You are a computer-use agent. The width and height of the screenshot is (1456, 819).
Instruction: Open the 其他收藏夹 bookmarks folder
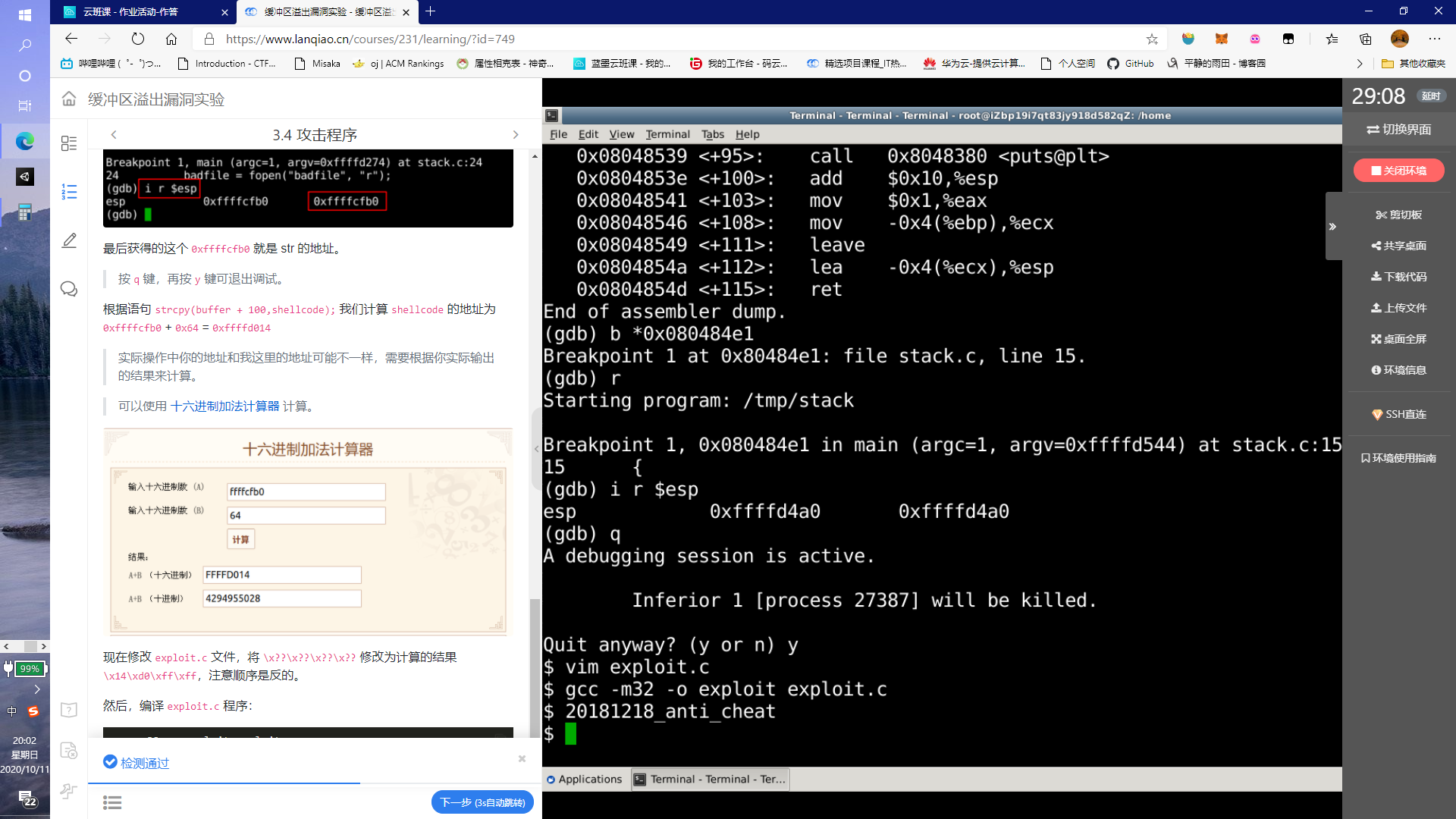[1414, 64]
